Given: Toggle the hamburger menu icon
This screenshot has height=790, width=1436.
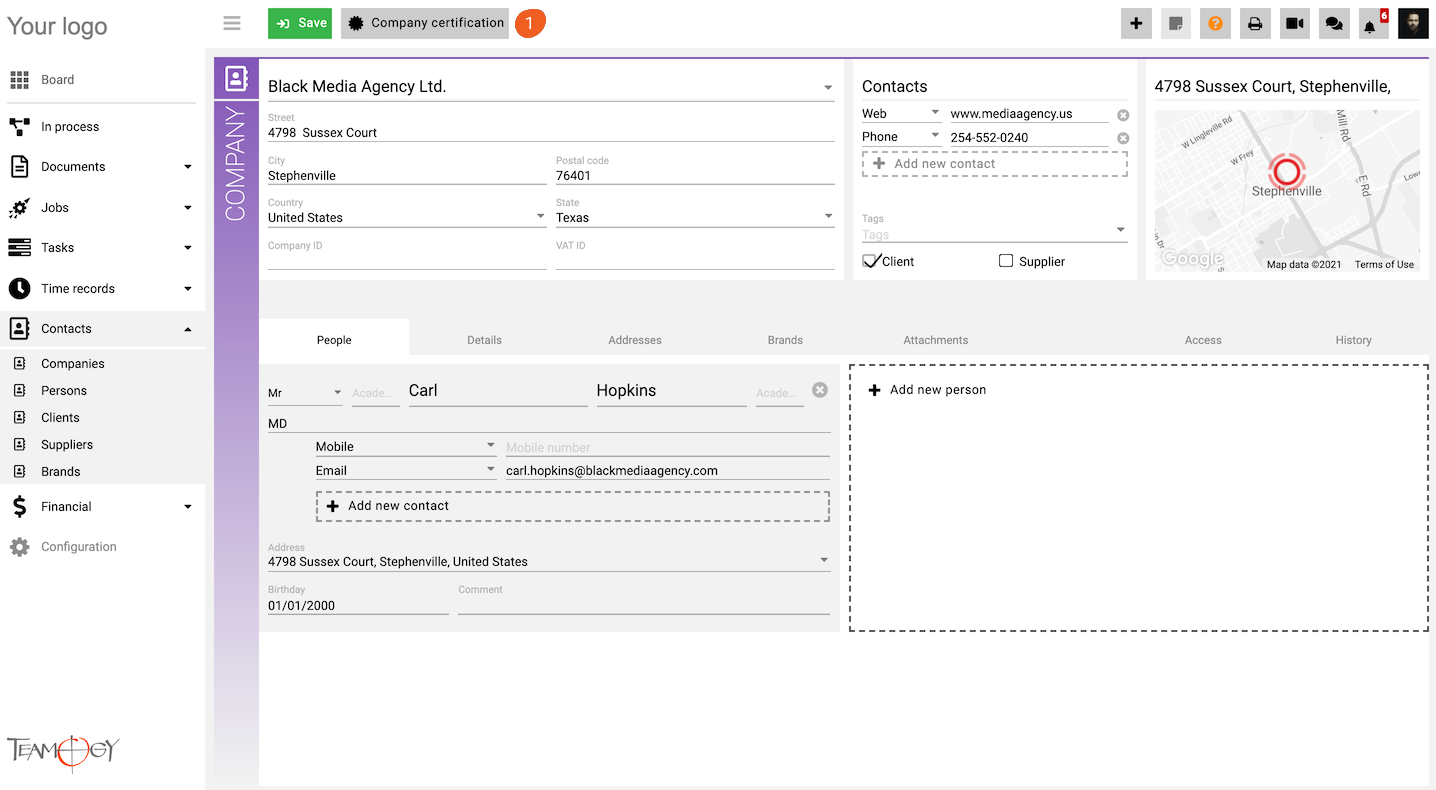Looking at the screenshot, I should (232, 23).
